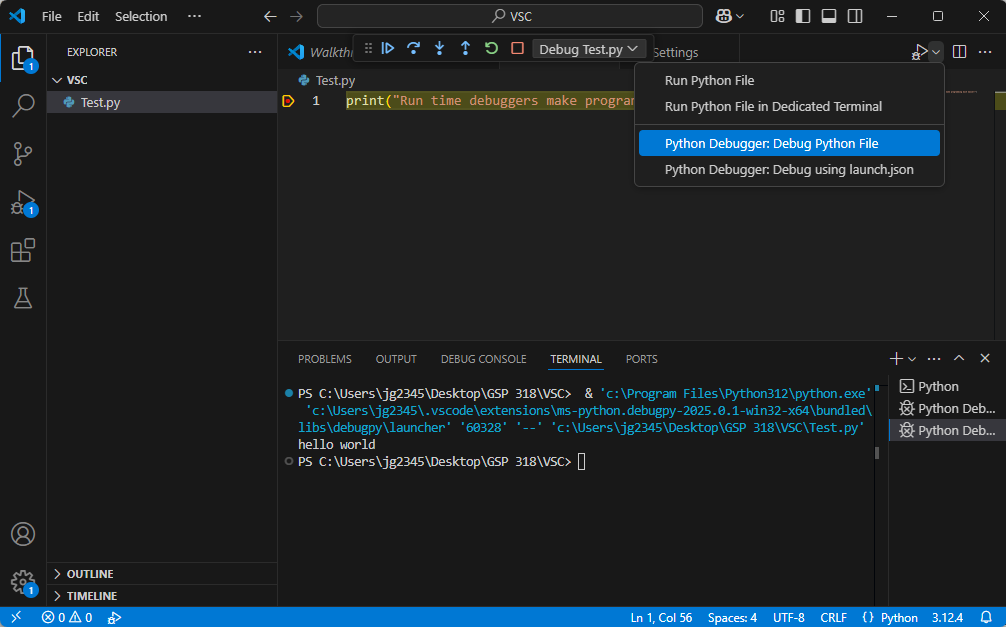
Task: Switch to the DEBUG CONSOLE tab
Action: point(483,359)
